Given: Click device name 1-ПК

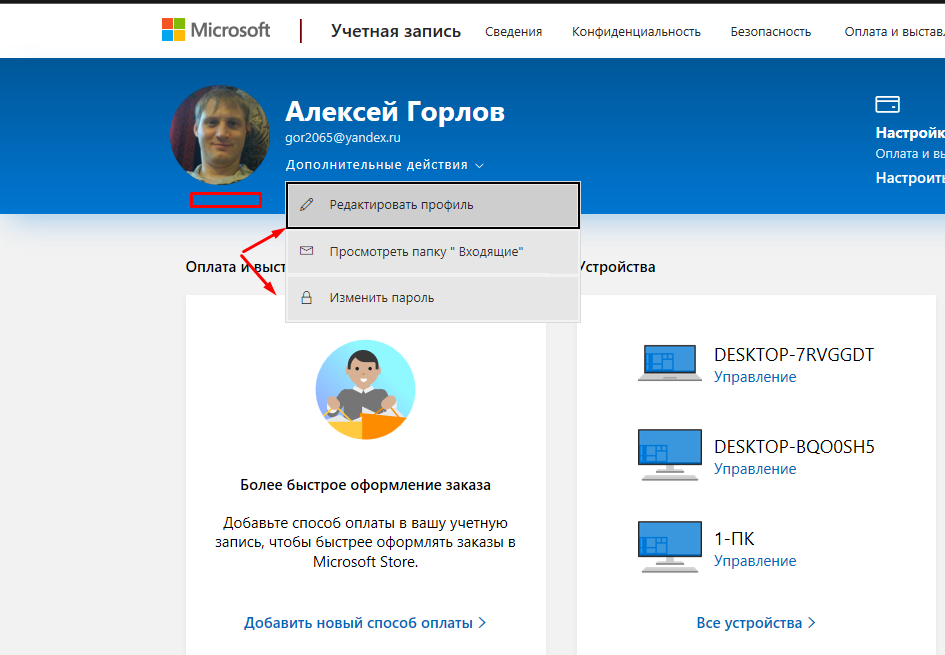Looking at the screenshot, I should point(734,539).
